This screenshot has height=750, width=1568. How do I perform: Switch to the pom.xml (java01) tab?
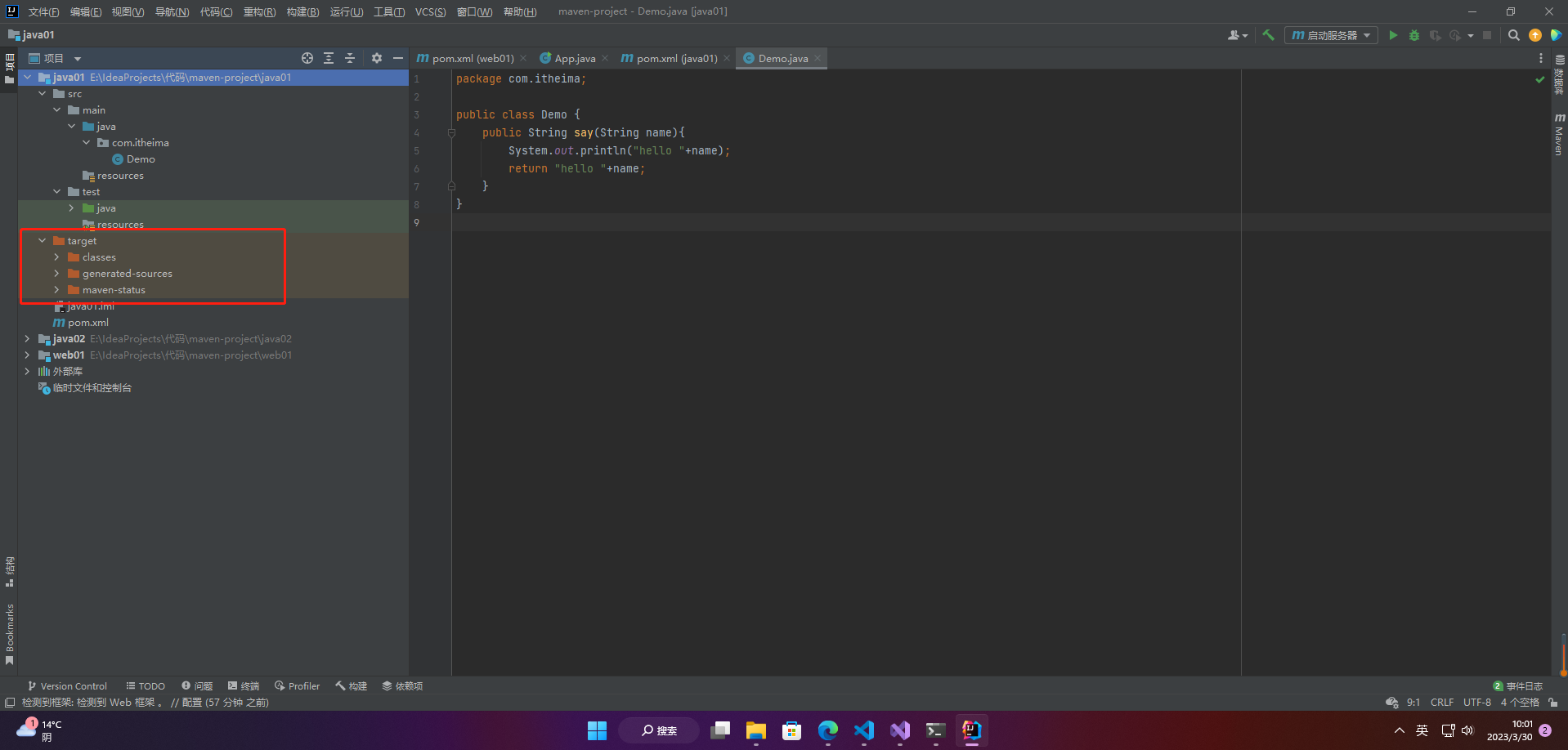pyautogui.click(x=677, y=58)
